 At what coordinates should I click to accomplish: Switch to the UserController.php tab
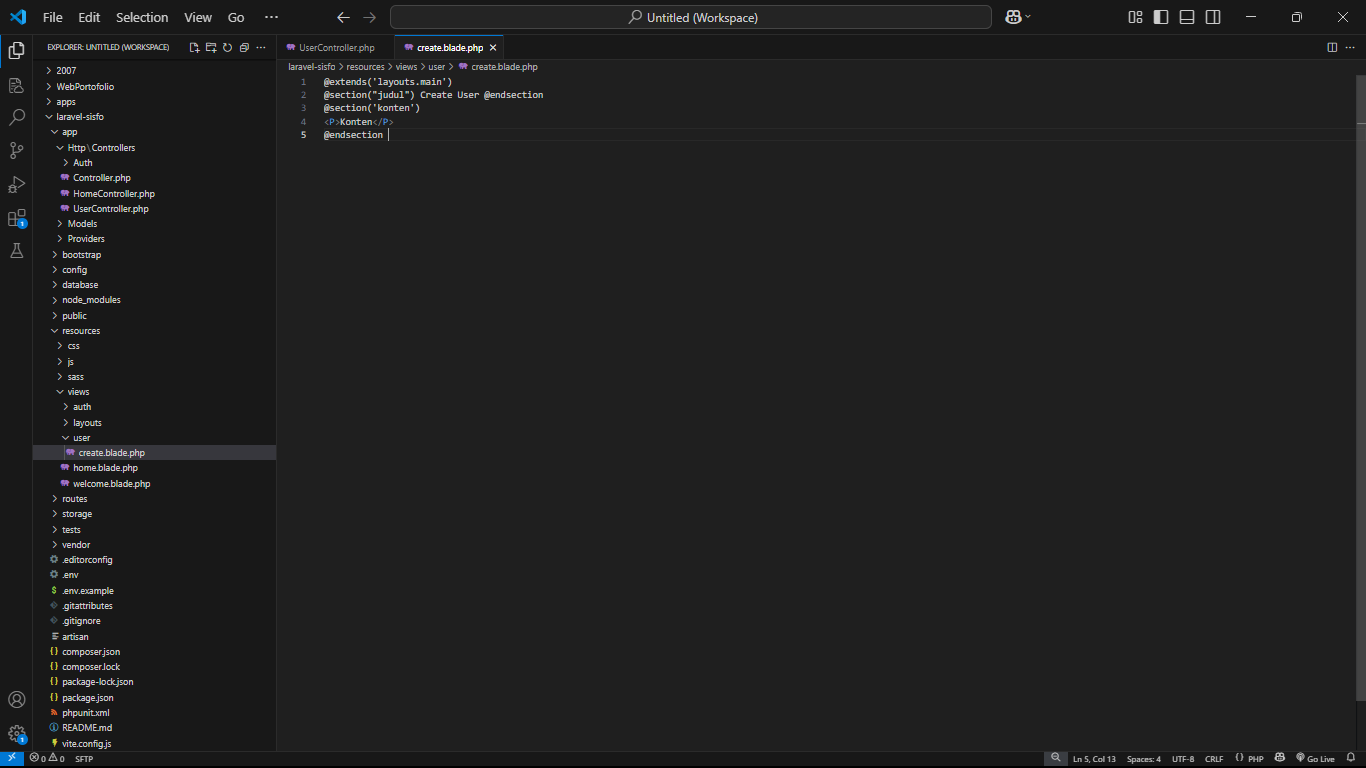pyautogui.click(x=336, y=48)
